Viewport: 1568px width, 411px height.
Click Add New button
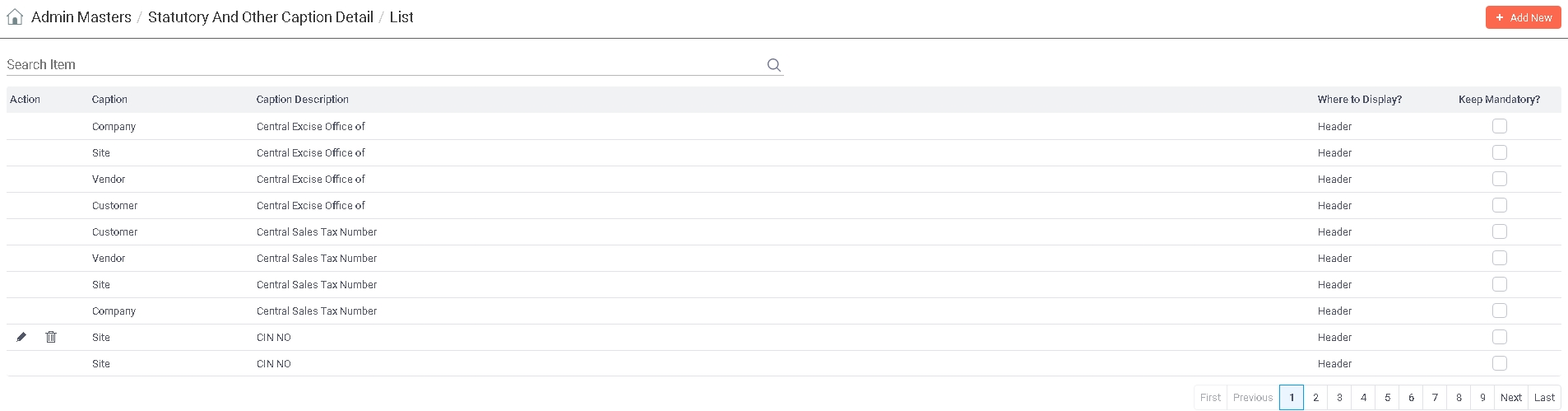tap(1523, 17)
